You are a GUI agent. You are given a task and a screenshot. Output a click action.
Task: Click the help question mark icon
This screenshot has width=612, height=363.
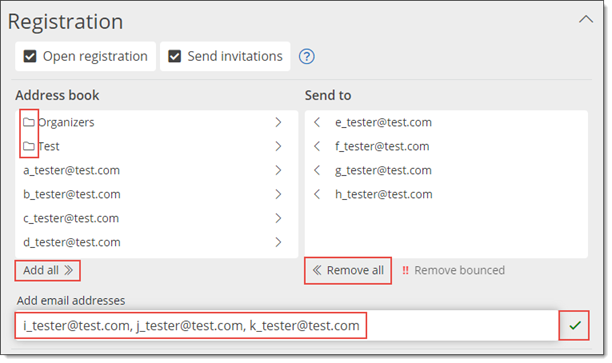[307, 57]
